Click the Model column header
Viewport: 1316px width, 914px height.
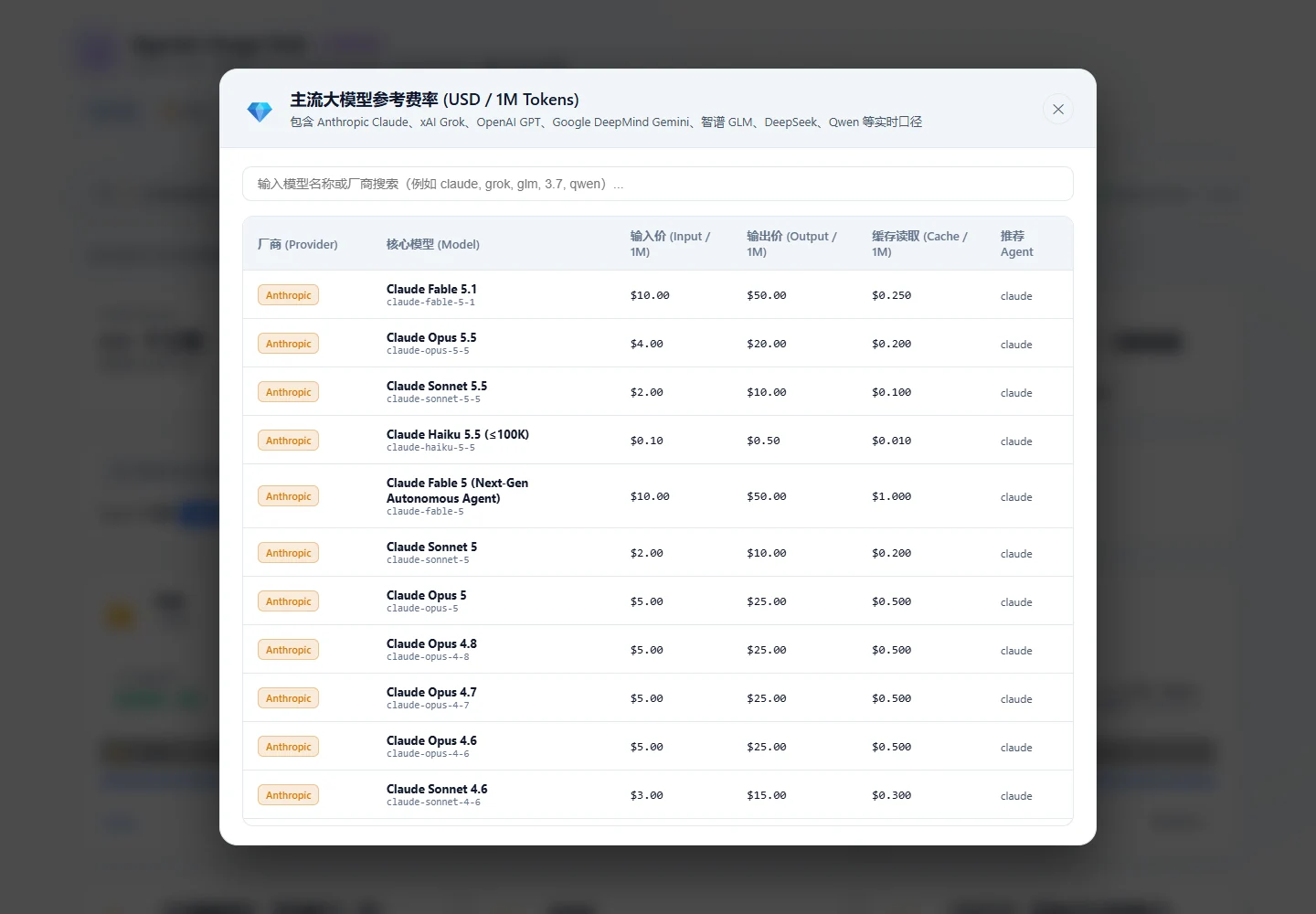click(x=433, y=244)
